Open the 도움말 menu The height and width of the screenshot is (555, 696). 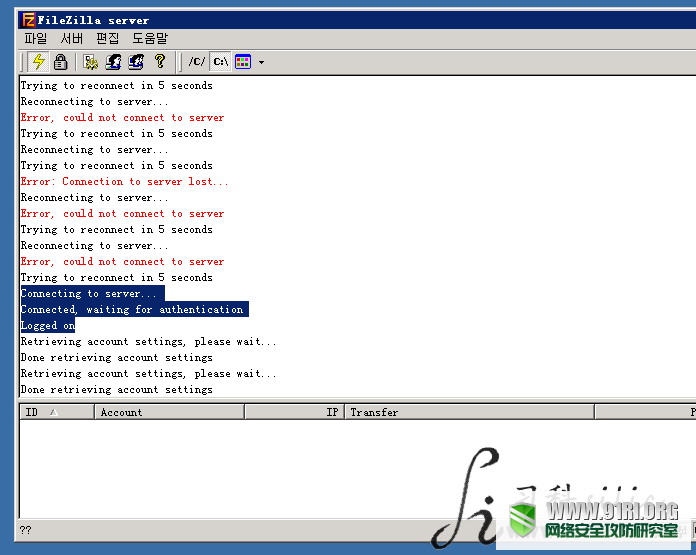[x=150, y=38]
